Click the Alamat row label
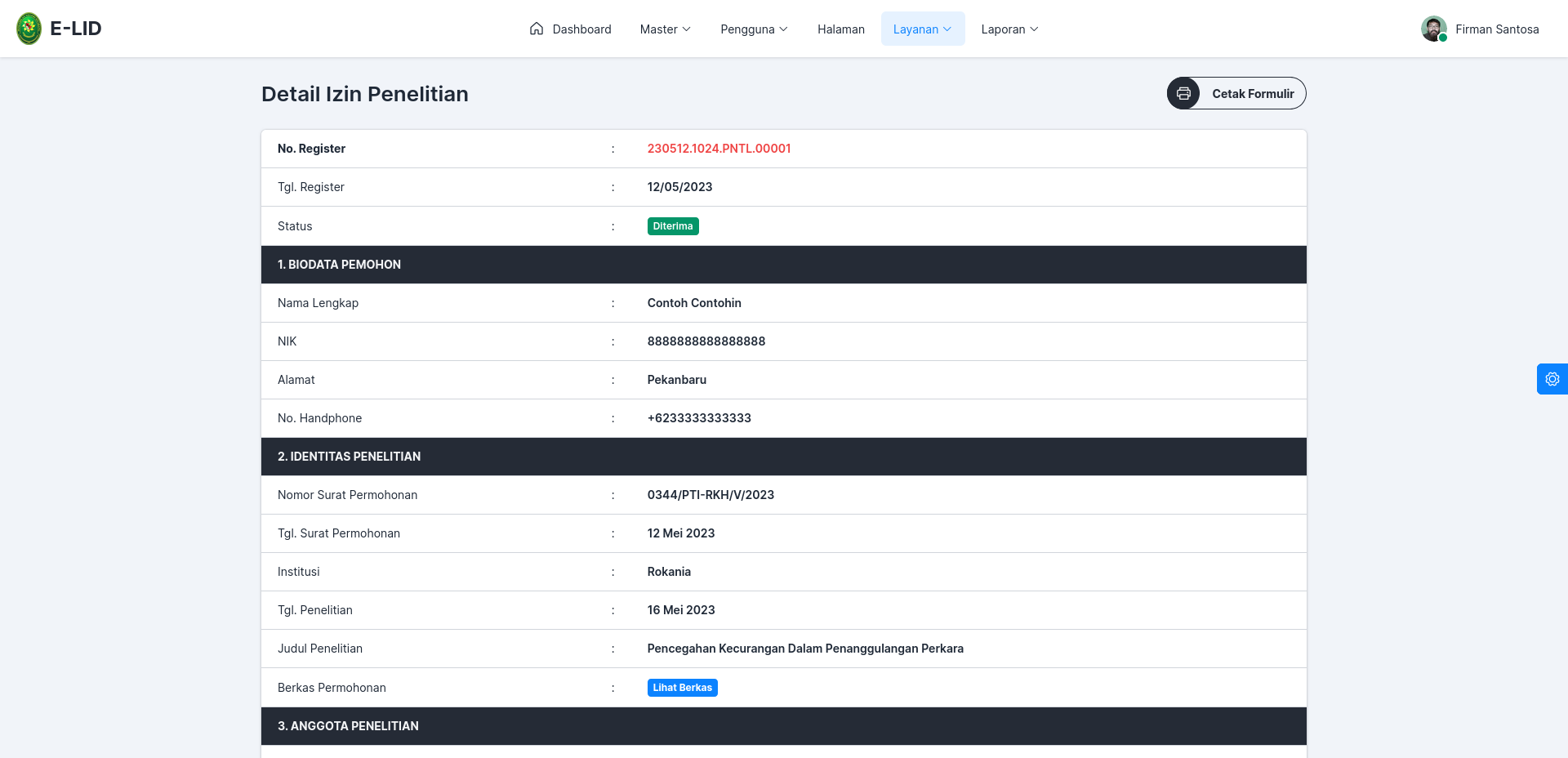This screenshot has height=758, width=1568. point(296,380)
